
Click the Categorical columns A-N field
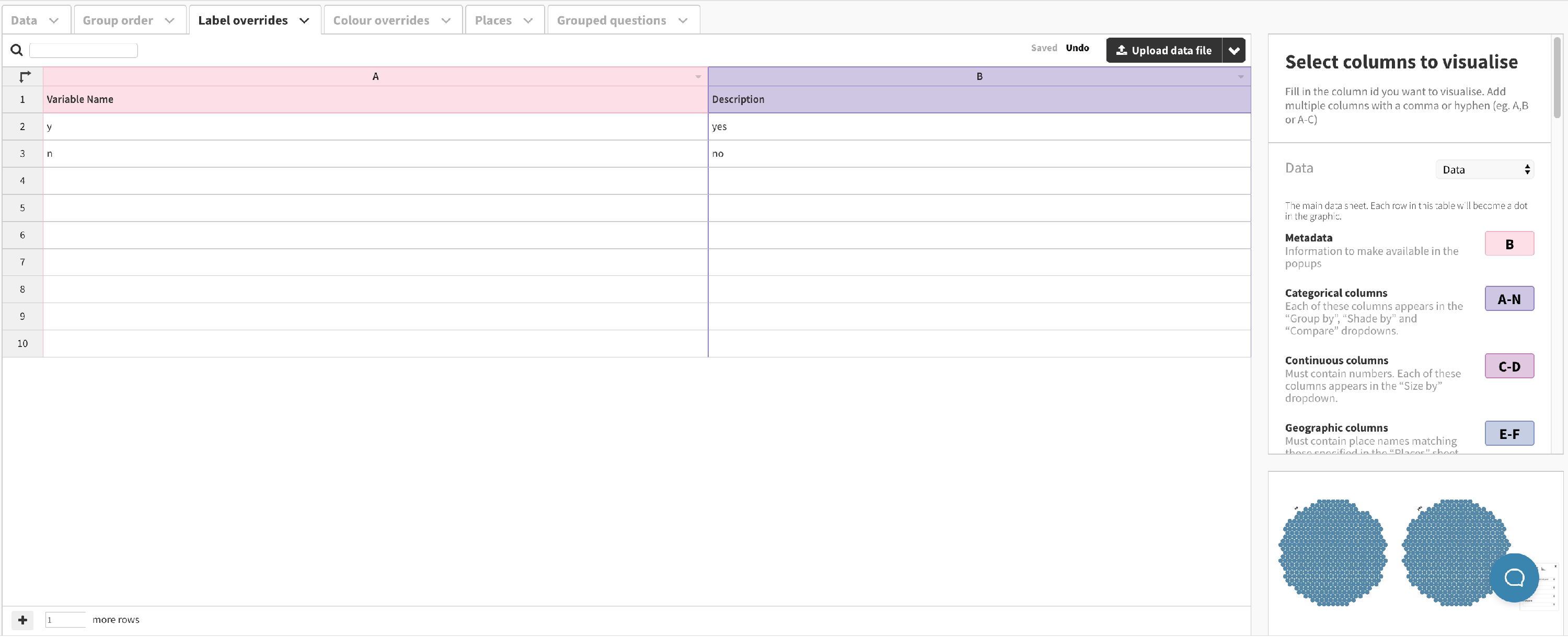1508,299
